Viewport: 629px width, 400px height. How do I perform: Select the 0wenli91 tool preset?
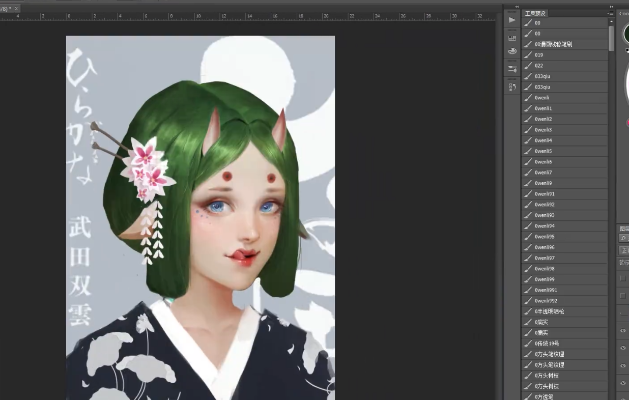coord(565,194)
